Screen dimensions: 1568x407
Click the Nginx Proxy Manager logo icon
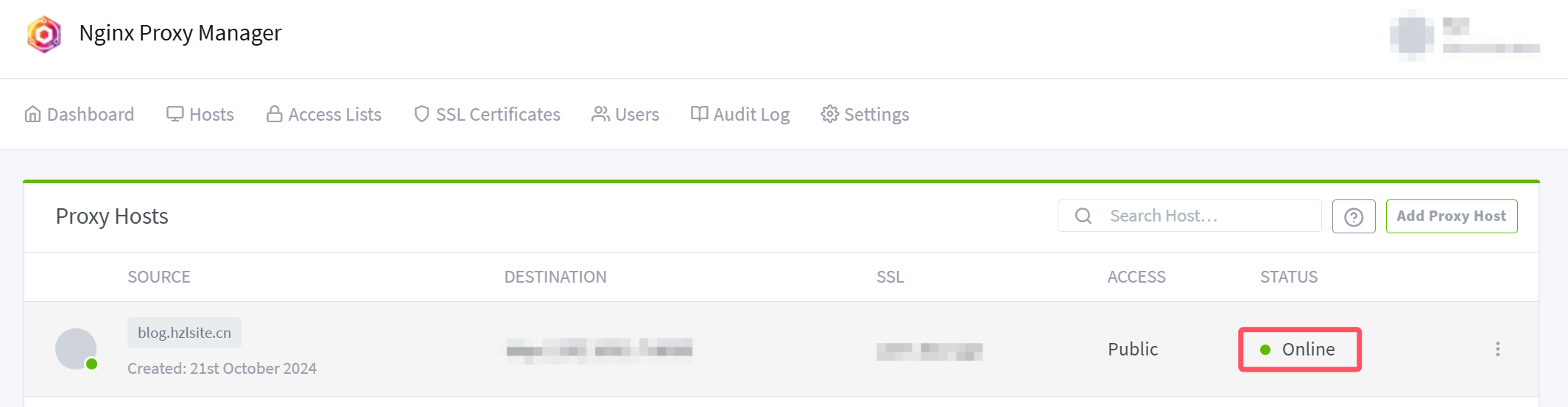[x=44, y=35]
